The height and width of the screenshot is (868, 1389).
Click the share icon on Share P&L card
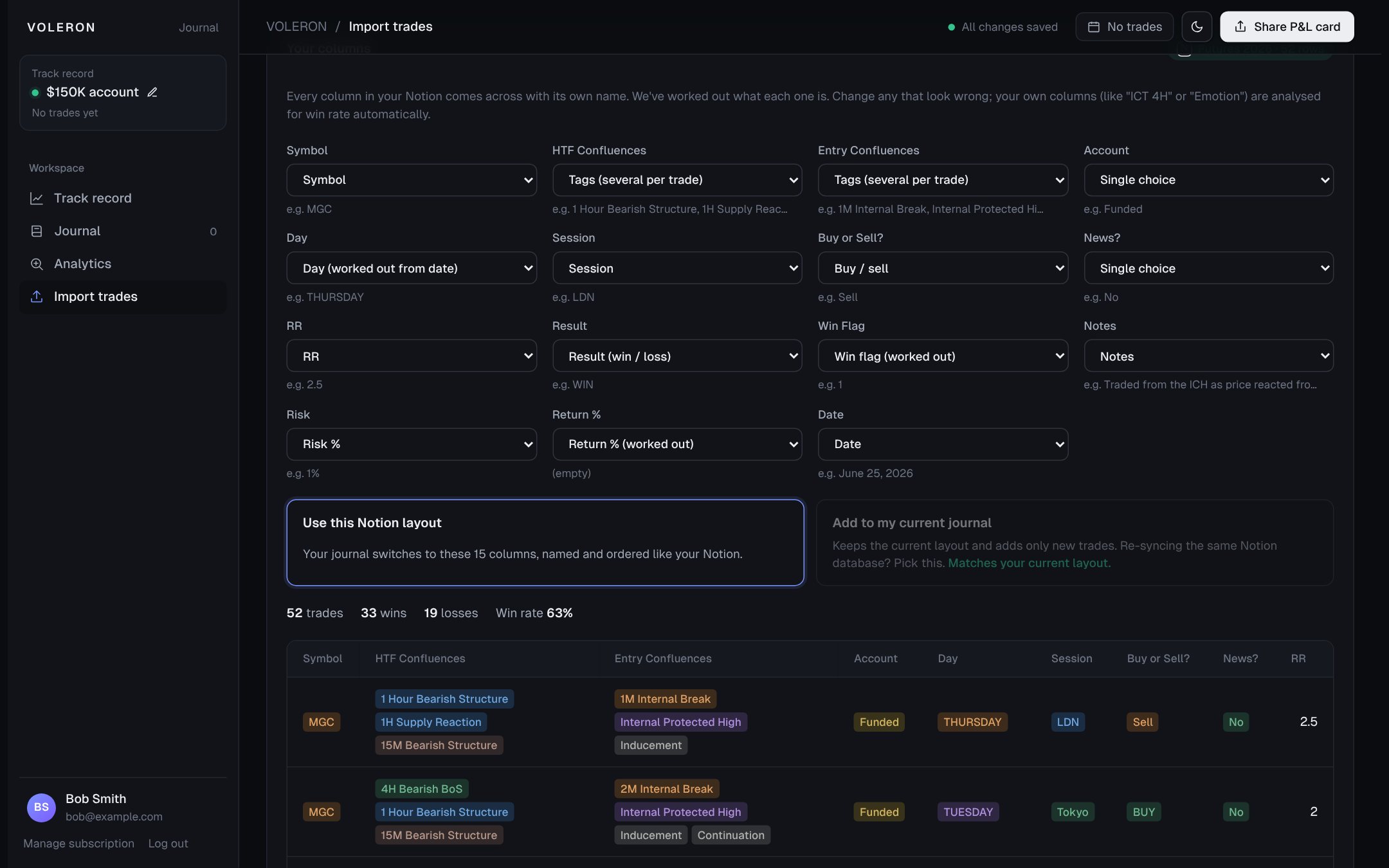[x=1240, y=27]
